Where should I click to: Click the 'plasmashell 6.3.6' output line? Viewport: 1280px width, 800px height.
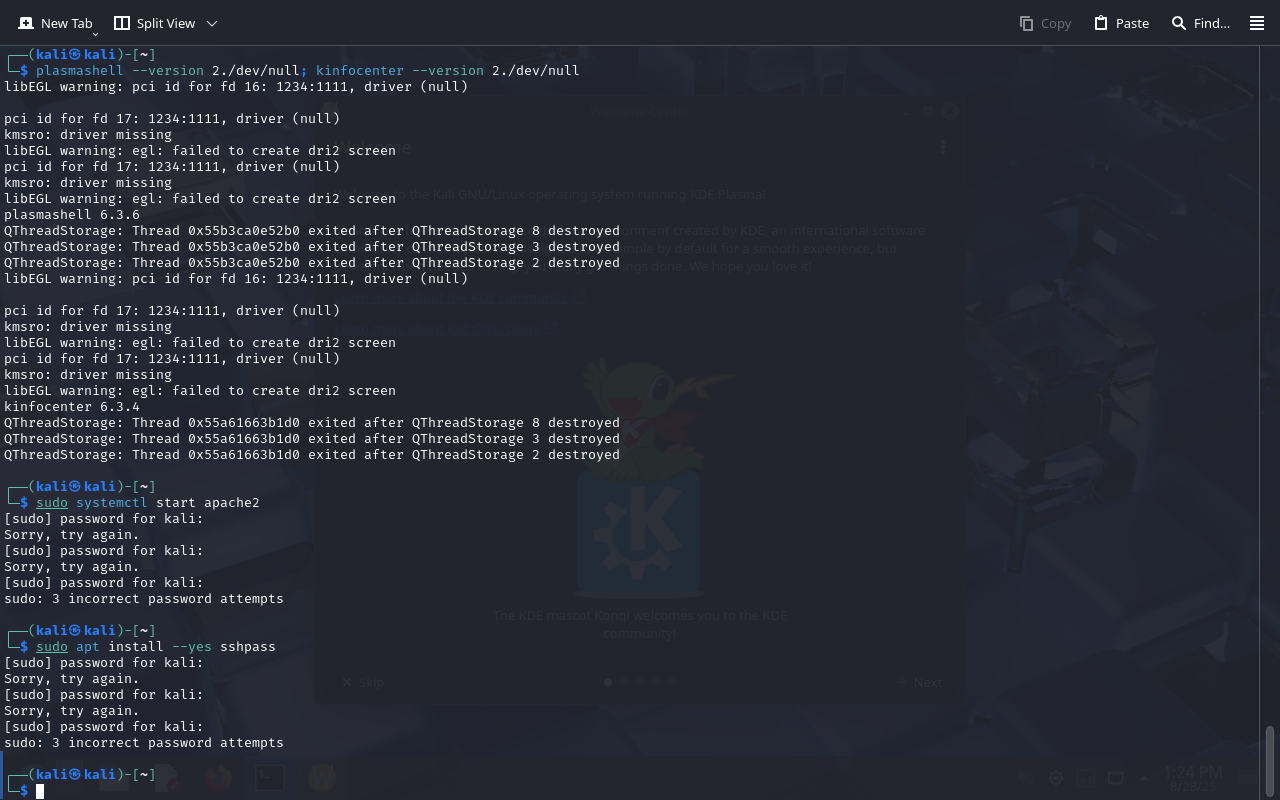click(x=72, y=215)
